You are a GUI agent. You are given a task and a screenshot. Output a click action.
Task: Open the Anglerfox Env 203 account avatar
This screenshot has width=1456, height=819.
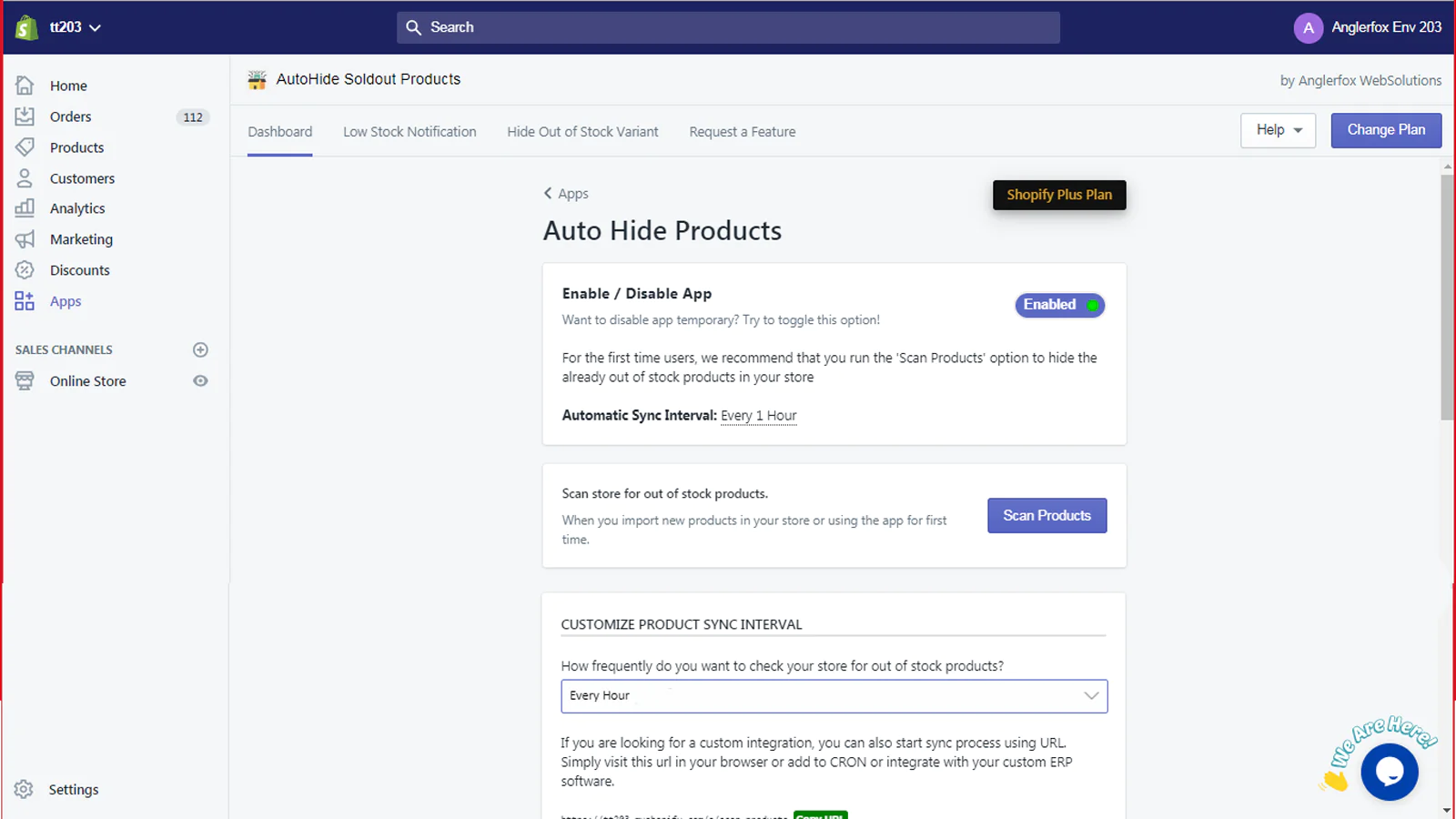click(1308, 27)
